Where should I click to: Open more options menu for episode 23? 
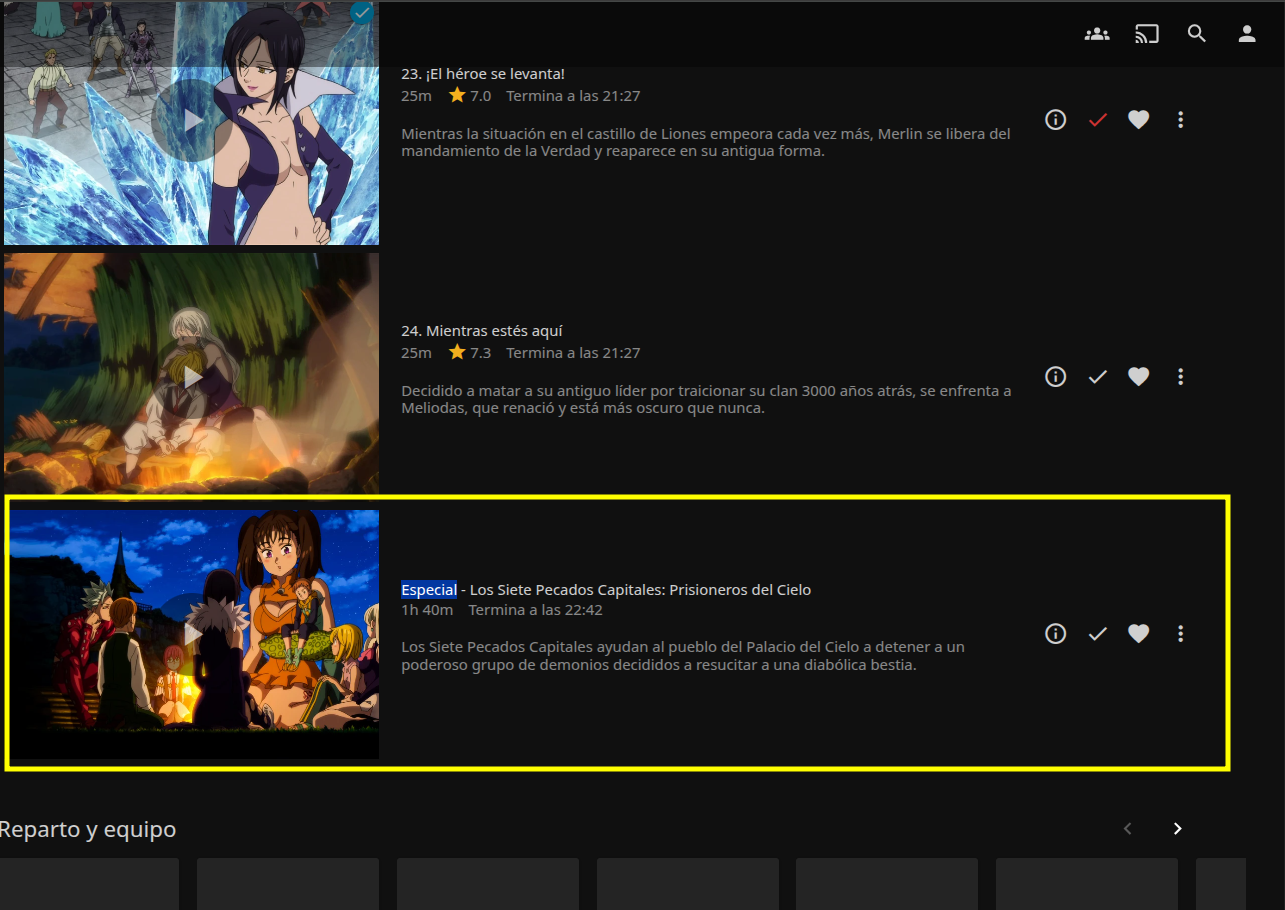[x=1181, y=120]
